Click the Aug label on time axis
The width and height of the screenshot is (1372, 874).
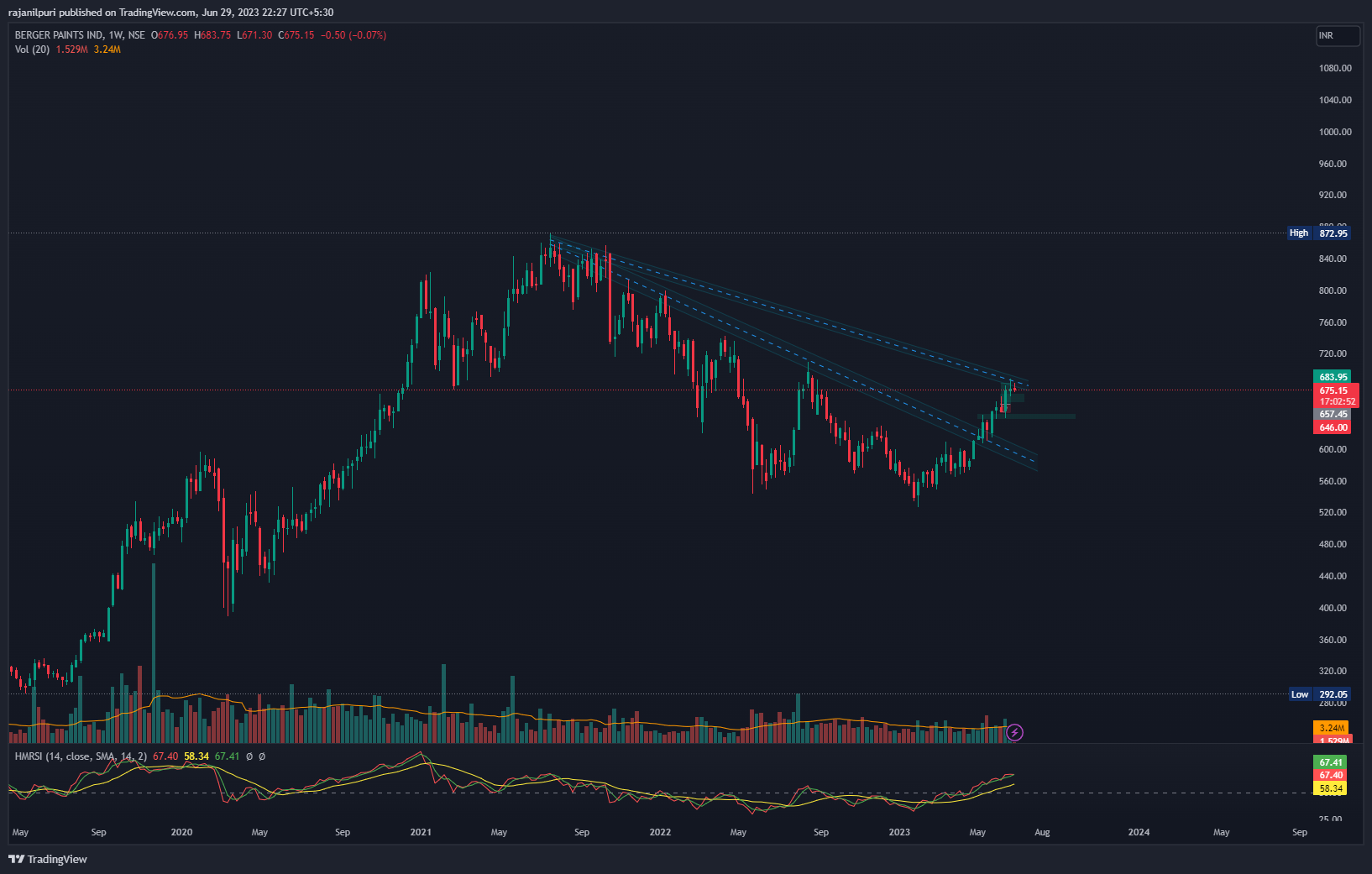pos(1042,832)
